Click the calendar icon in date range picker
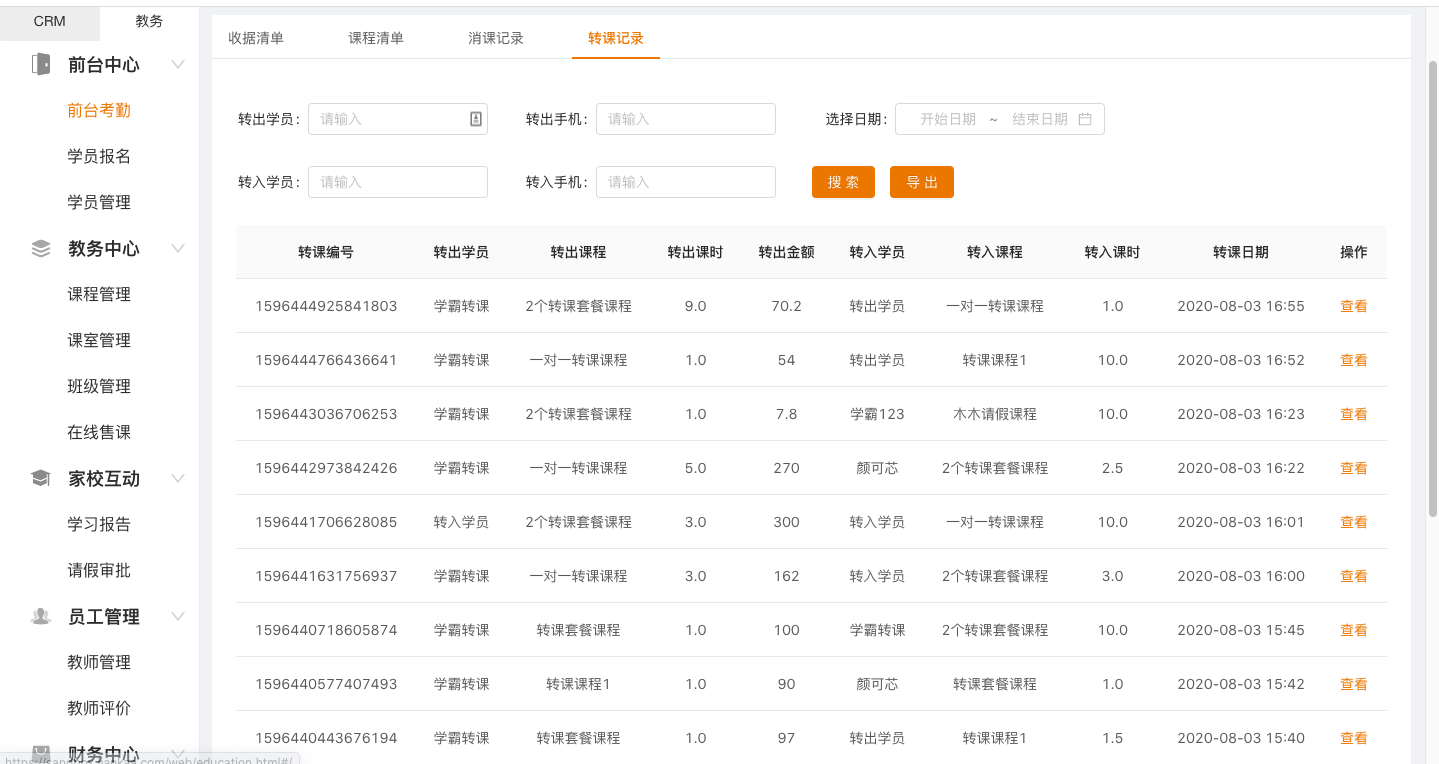The image size is (1439, 764). click(1085, 119)
